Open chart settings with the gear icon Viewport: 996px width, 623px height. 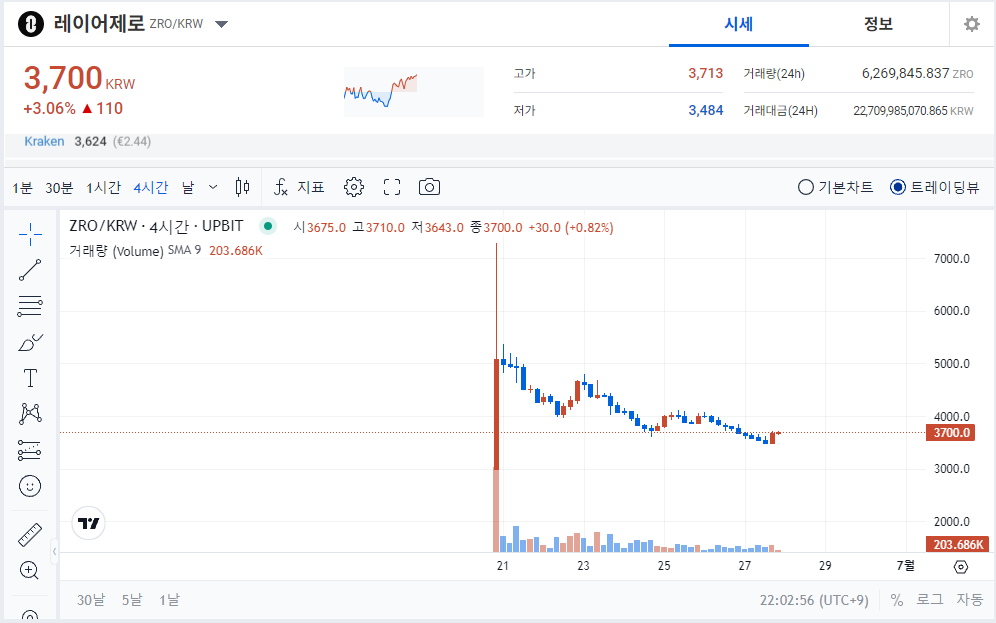tap(354, 186)
